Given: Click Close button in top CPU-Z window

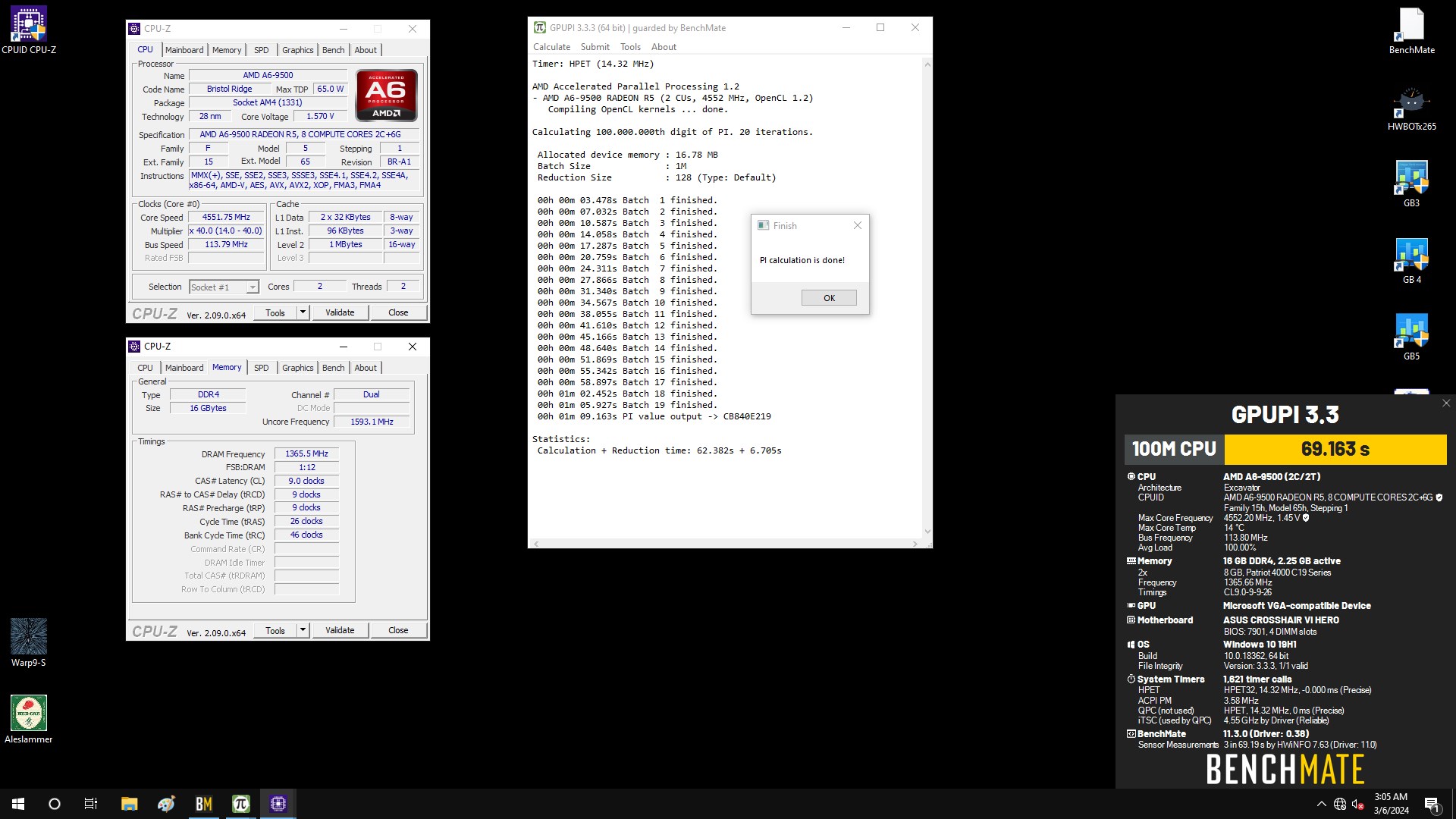Looking at the screenshot, I should point(398,312).
